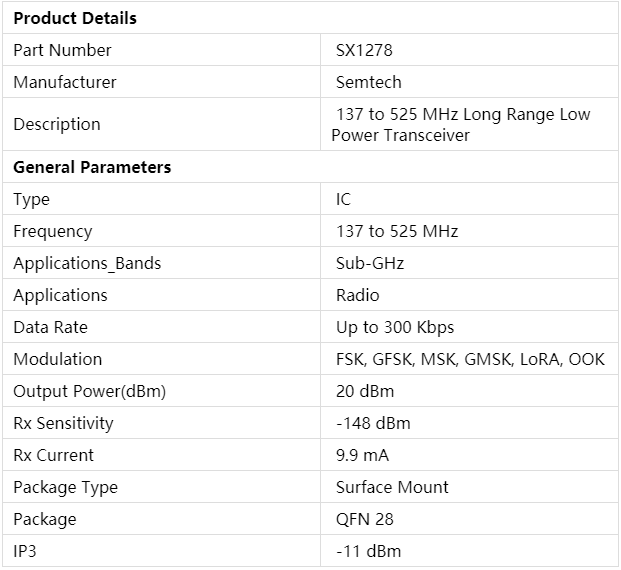Select the 'Long Range Low Power Transceiver' description
This screenshot has height=570, width=621.
point(461,125)
